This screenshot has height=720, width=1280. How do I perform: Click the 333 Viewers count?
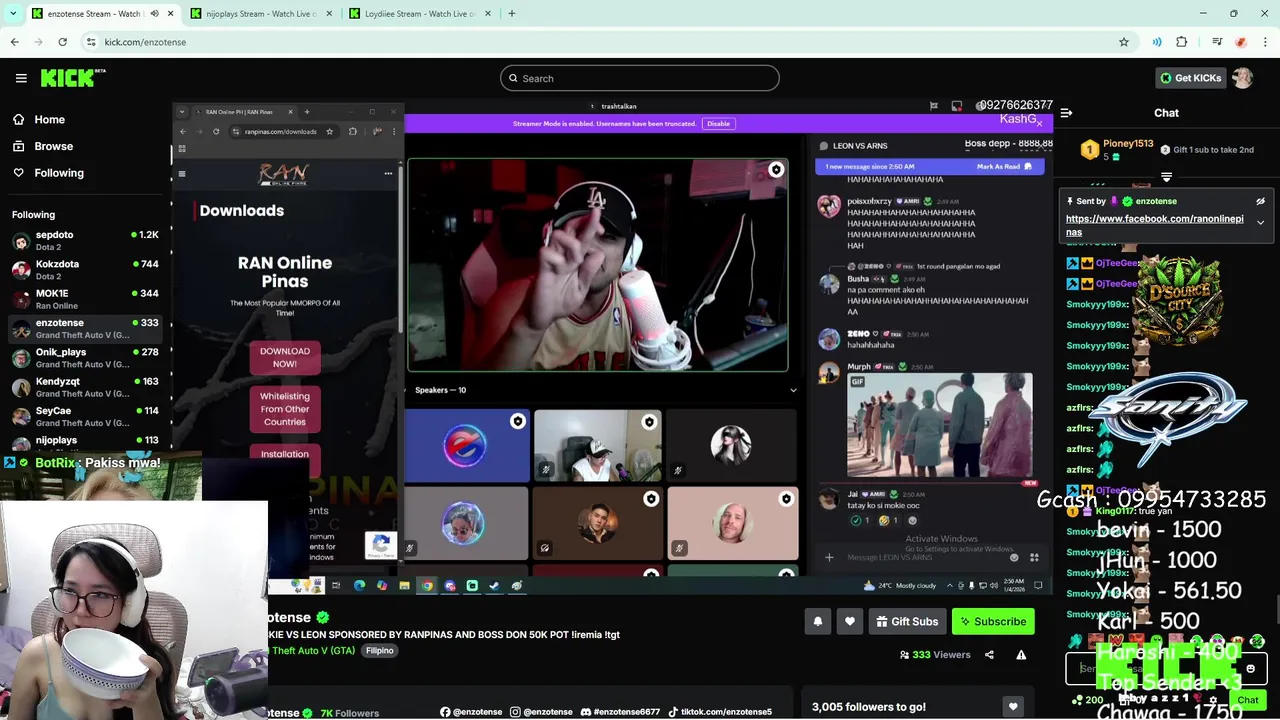(934, 655)
